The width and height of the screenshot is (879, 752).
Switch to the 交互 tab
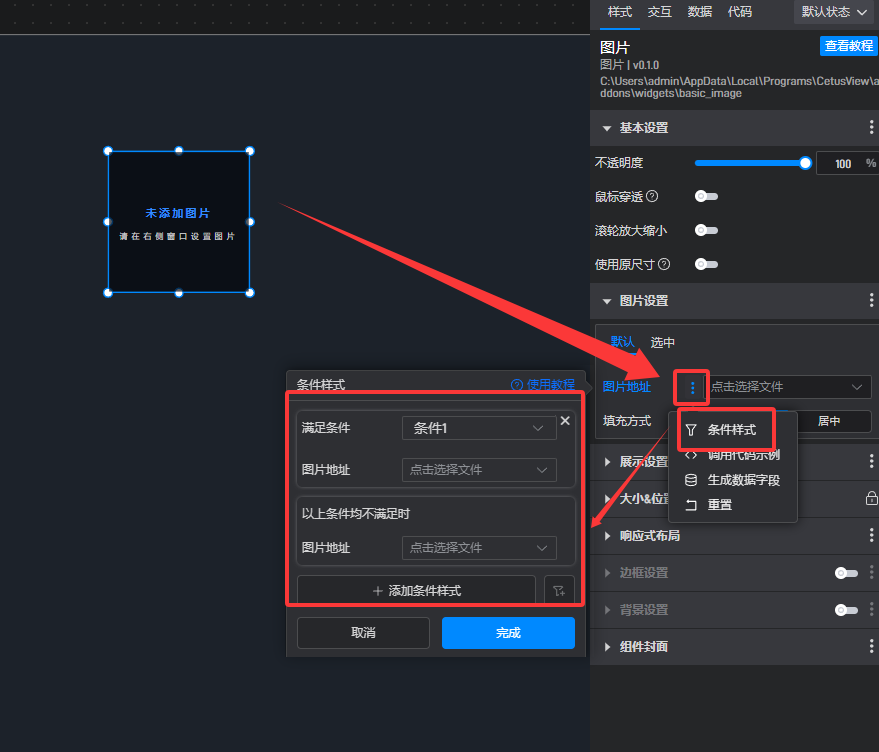(659, 12)
